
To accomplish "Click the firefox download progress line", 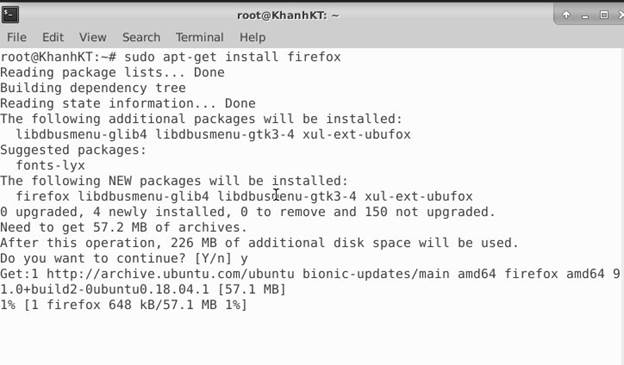I will [x=124, y=305].
